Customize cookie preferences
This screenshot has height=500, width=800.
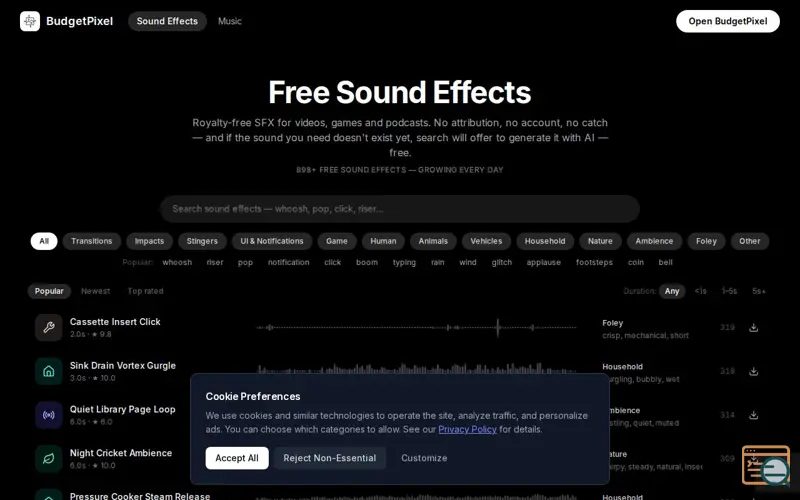(424, 458)
